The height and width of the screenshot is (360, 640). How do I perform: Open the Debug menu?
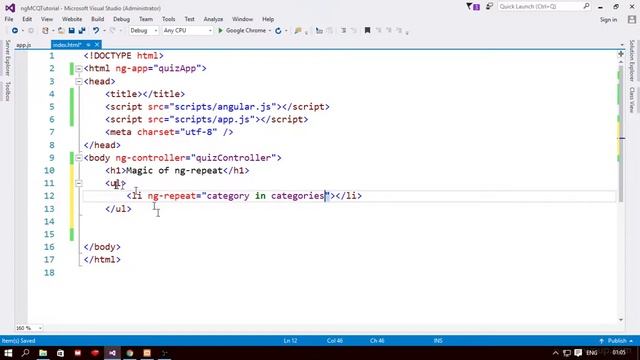121,19
